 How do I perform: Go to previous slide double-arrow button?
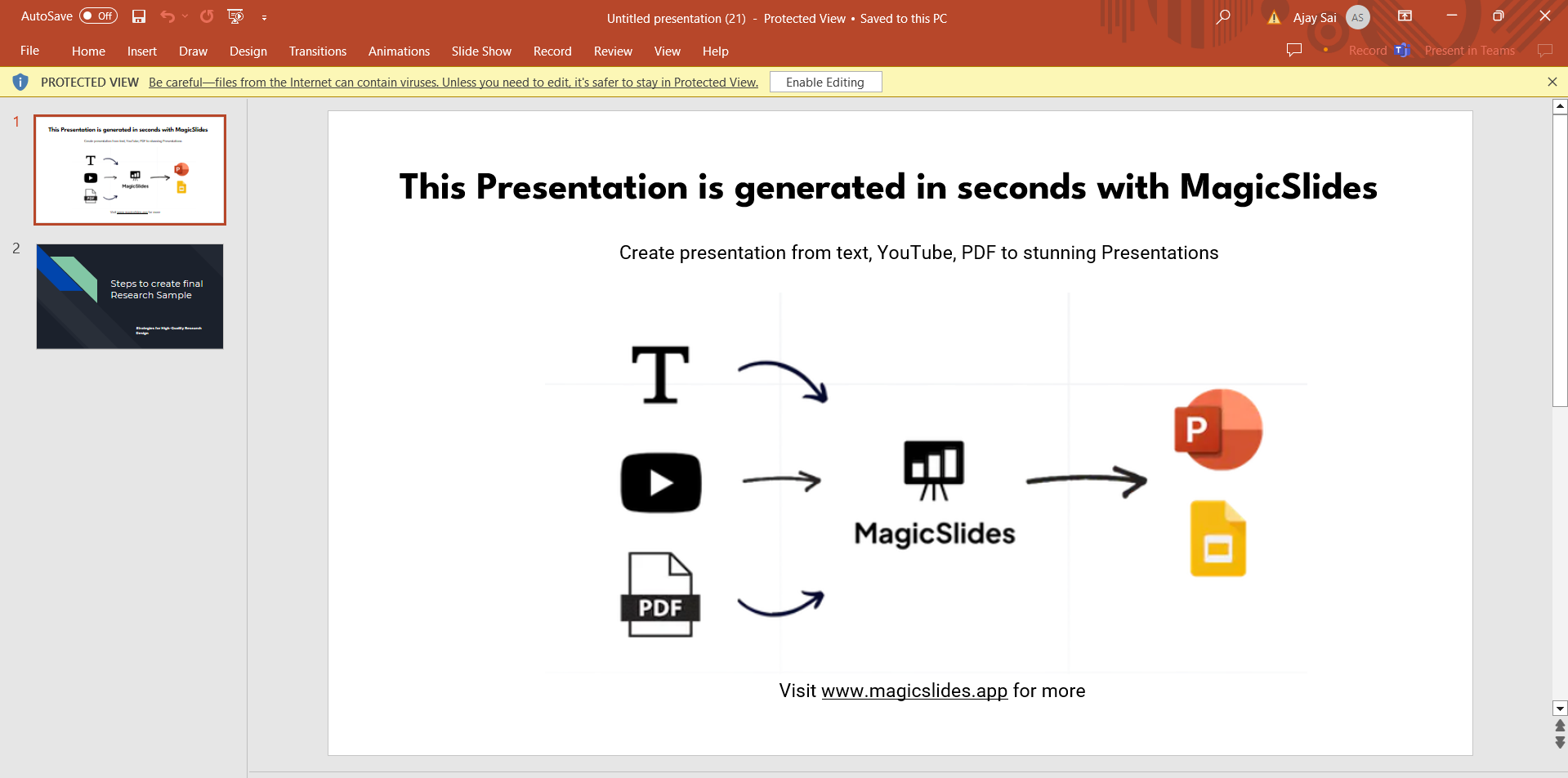(x=1560, y=726)
